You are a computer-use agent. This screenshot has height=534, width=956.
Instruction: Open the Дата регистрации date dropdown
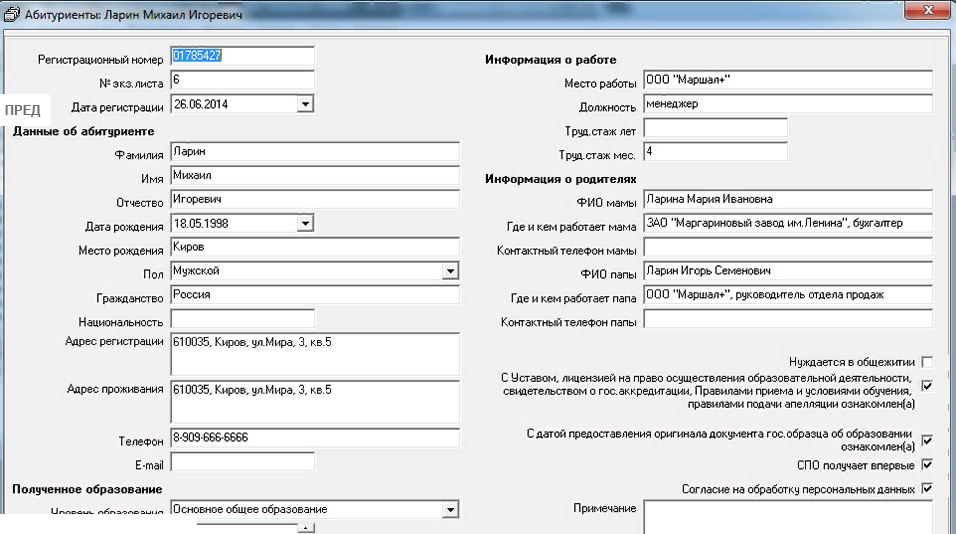tap(306, 103)
